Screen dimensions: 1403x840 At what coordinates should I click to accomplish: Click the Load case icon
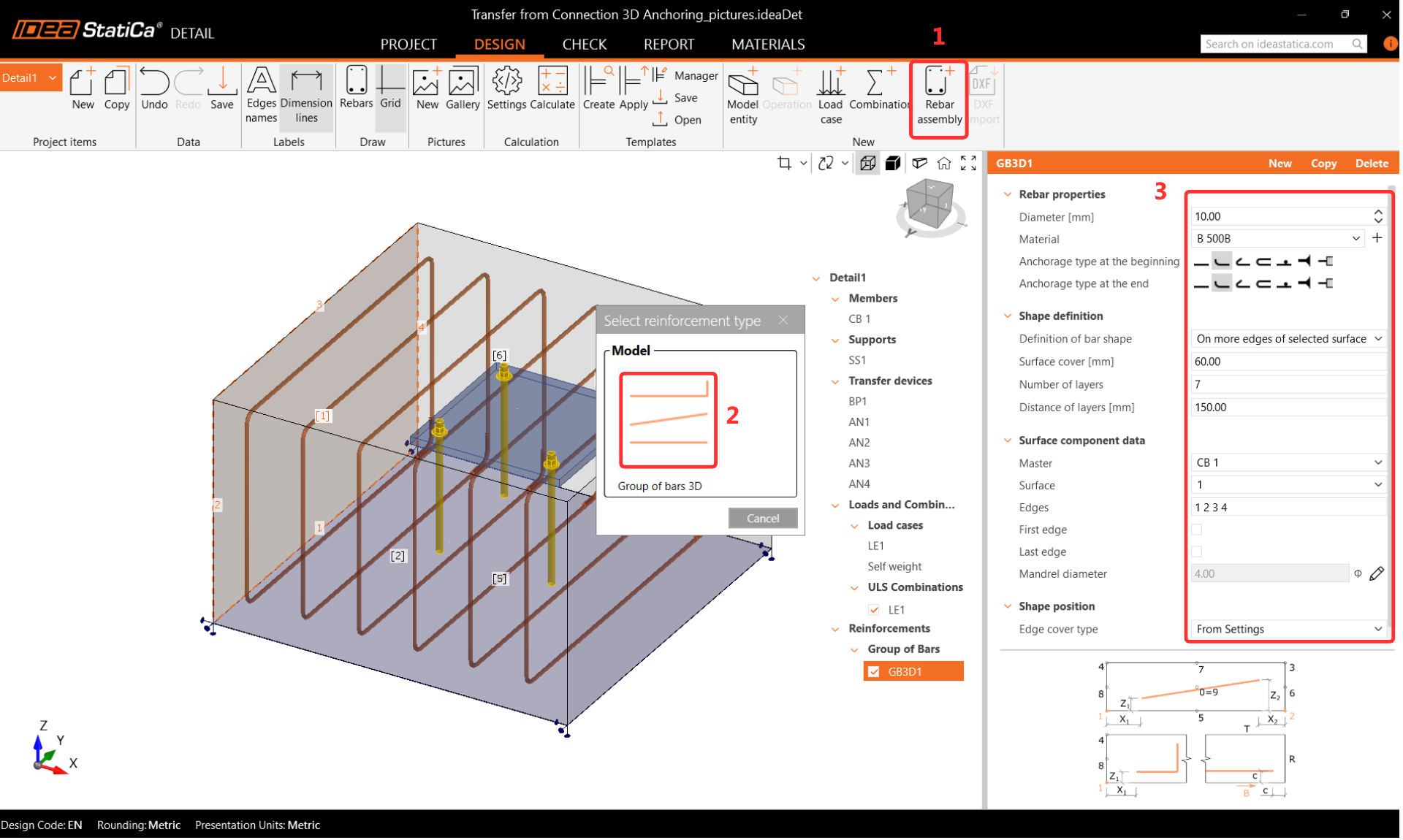(x=830, y=84)
